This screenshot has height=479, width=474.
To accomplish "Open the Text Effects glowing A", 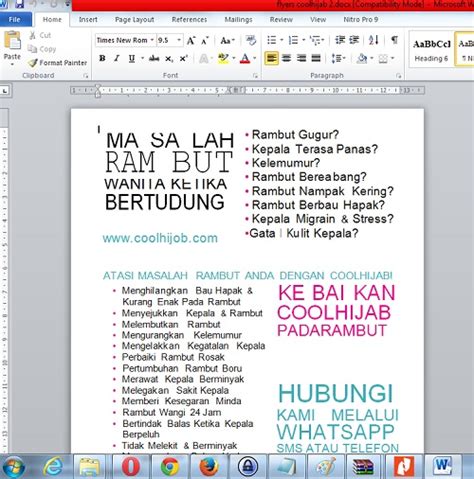I will [203, 59].
